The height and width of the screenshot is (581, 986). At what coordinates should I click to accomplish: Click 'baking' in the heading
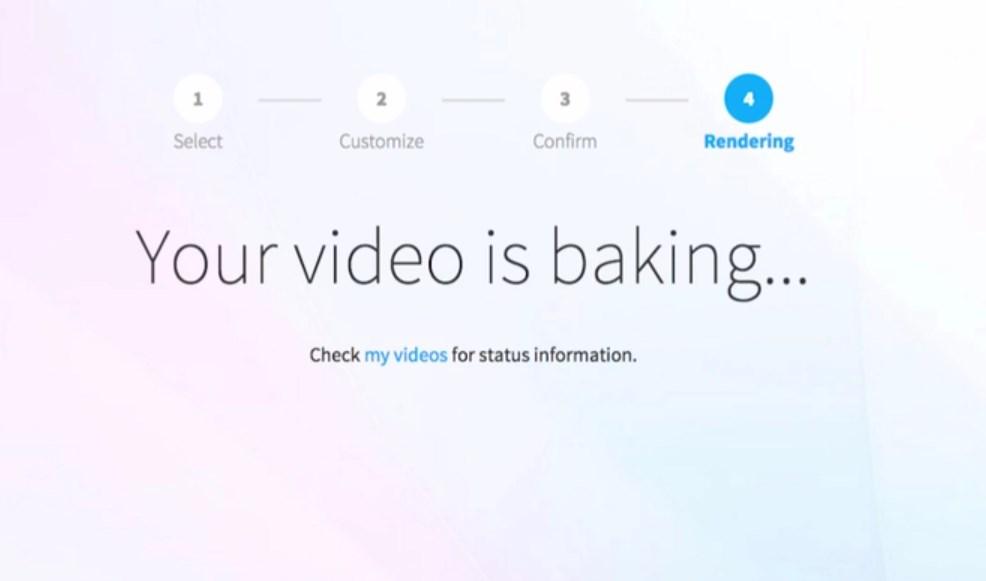tap(656, 262)
